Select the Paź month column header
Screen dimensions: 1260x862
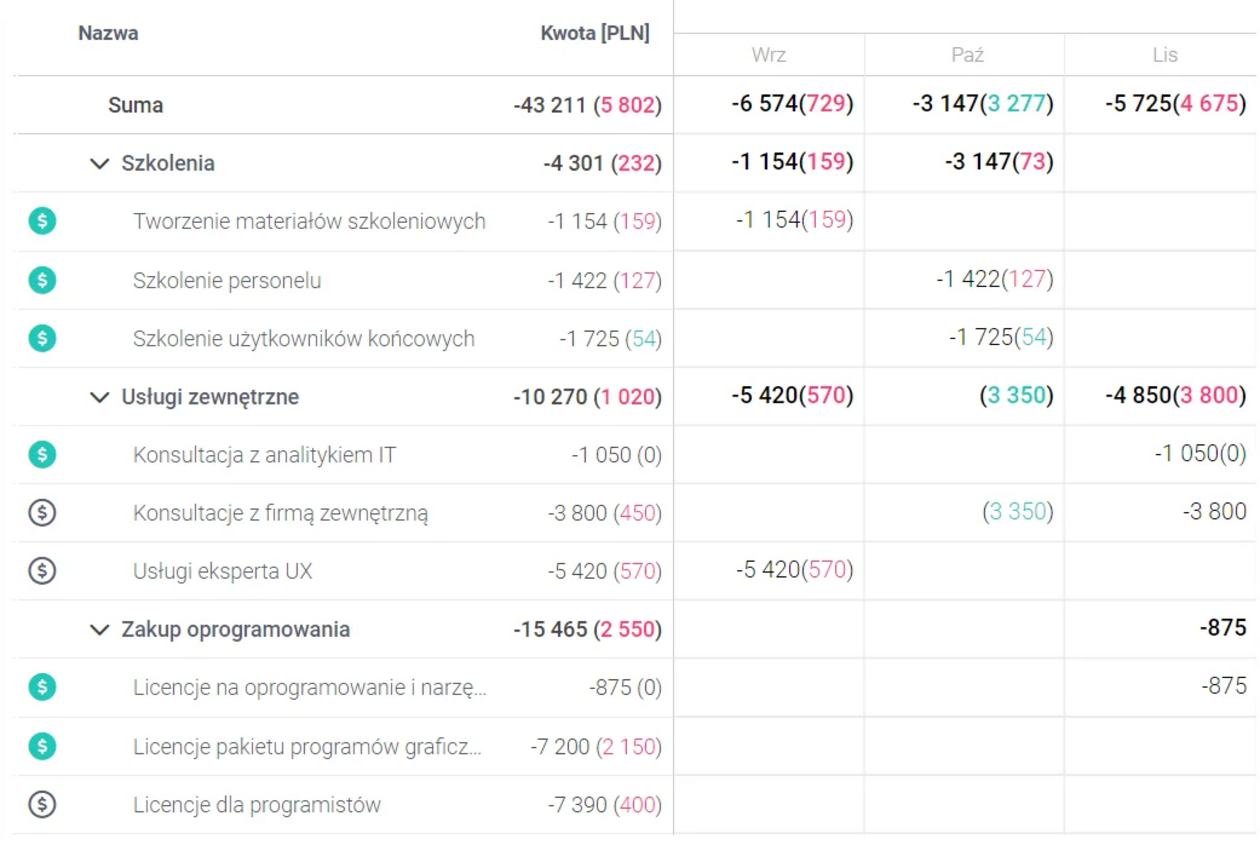pos(967,55)
